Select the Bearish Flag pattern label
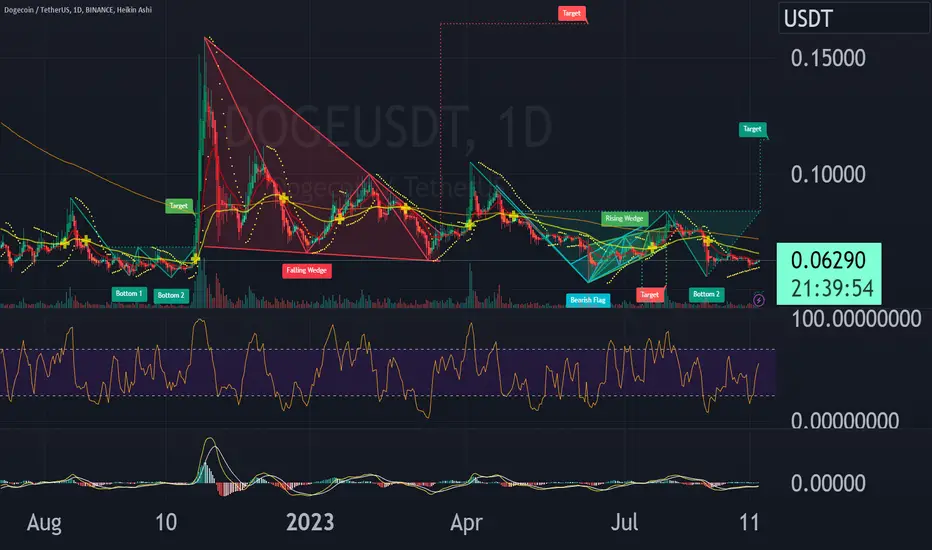This screenshot has height=550, width=932. click(588, 300)
